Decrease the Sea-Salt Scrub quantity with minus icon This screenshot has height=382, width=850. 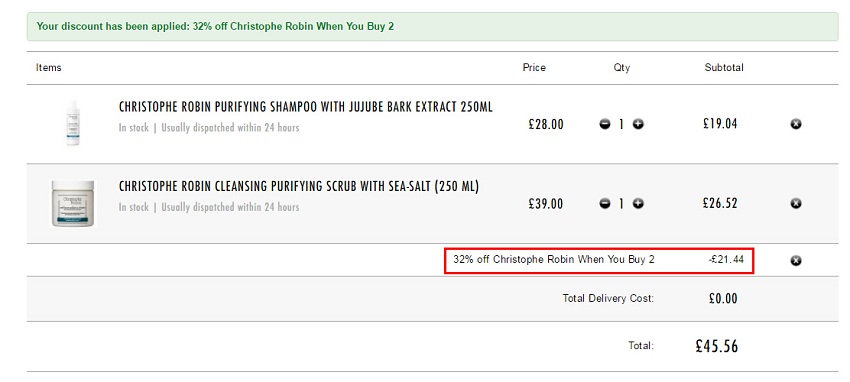click(605, 204)
